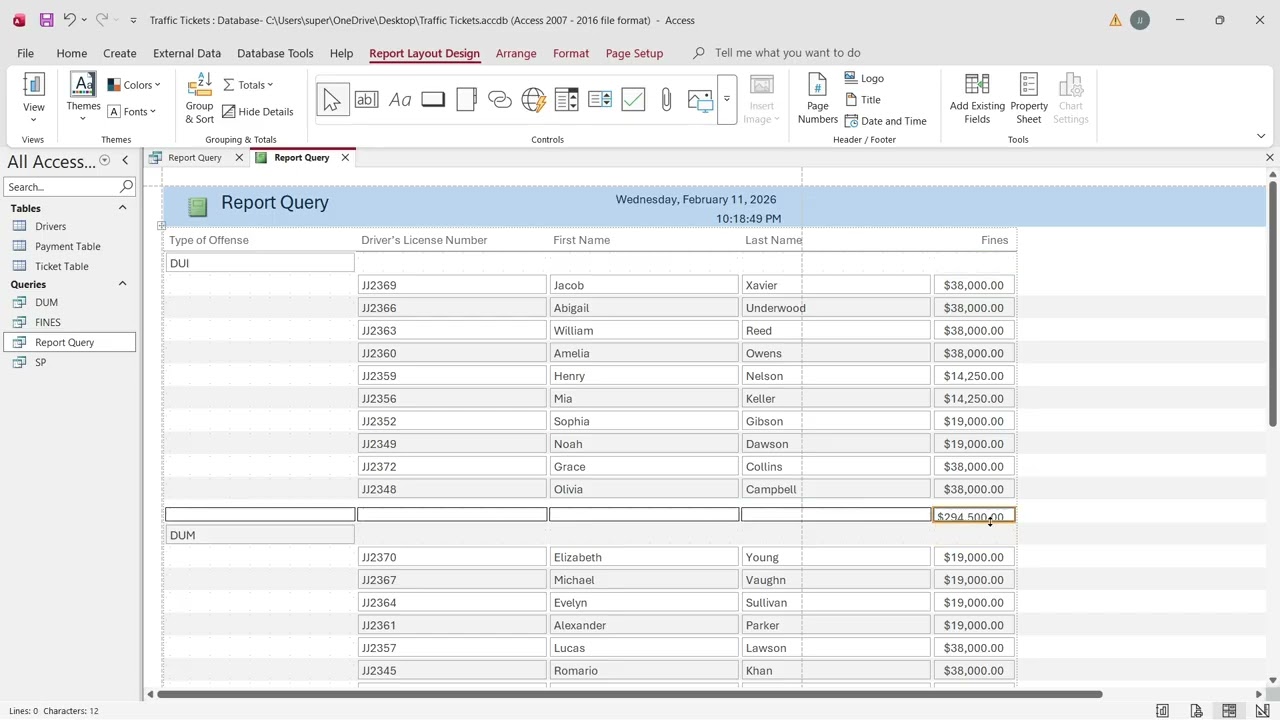This screenshot has width=1280, height=720.
Task: Open Group & Sort pane
Action: click(x=199, y=98)
